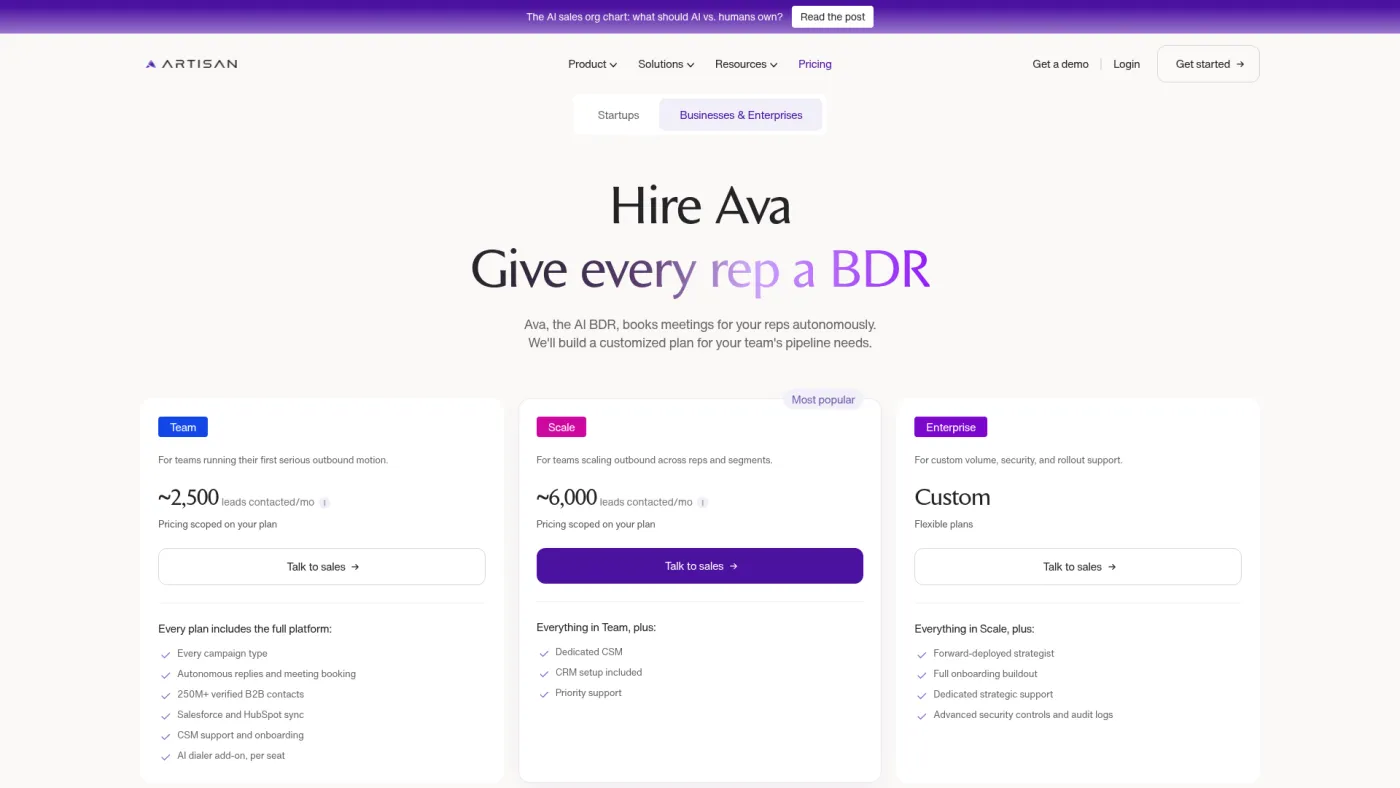This screenshot has height=788, width=1400.
Task: Click Get started button
Action: [x=1208, y=64]
